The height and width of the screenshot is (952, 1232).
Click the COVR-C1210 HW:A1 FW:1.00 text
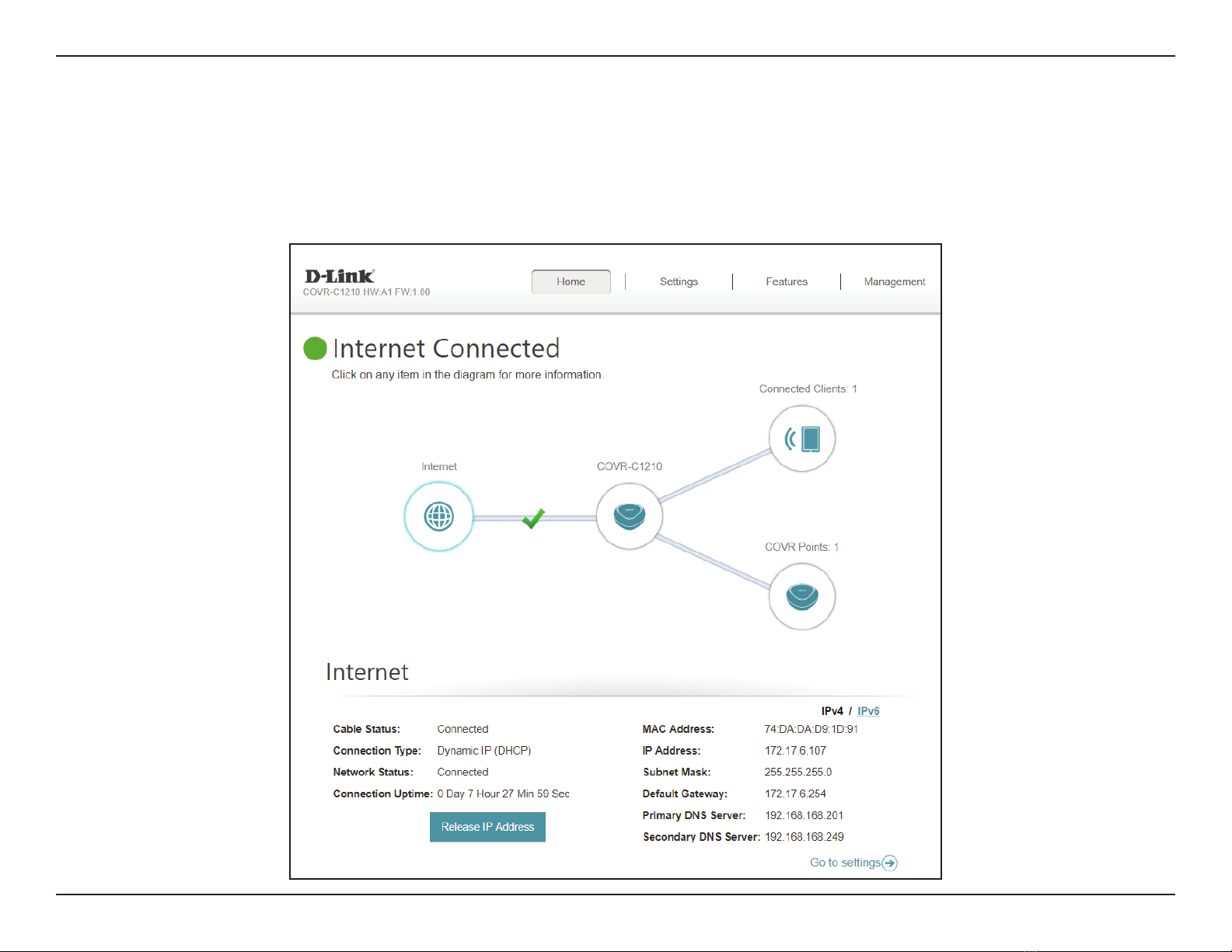click(x=366, y=292)
